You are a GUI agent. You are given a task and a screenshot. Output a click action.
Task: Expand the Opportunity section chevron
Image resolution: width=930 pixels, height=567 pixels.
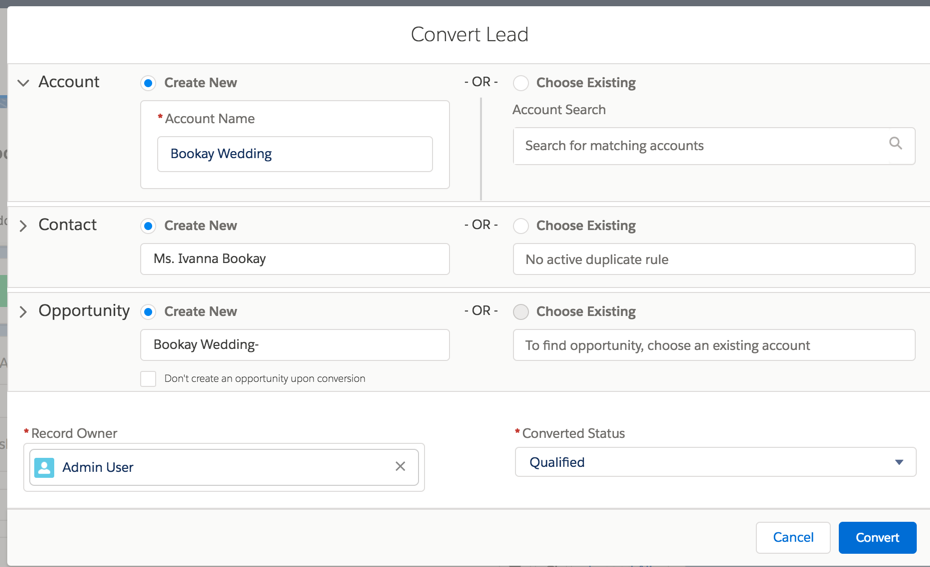23,312
